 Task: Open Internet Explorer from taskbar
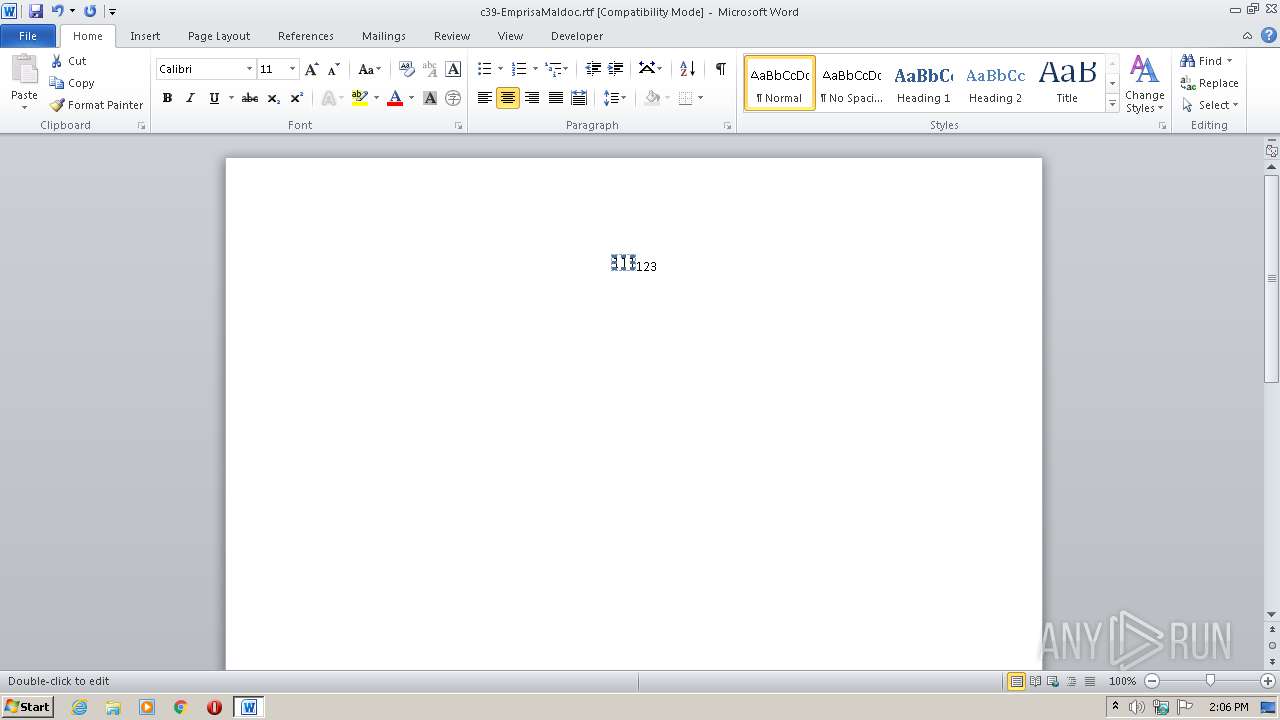point(79,707)
